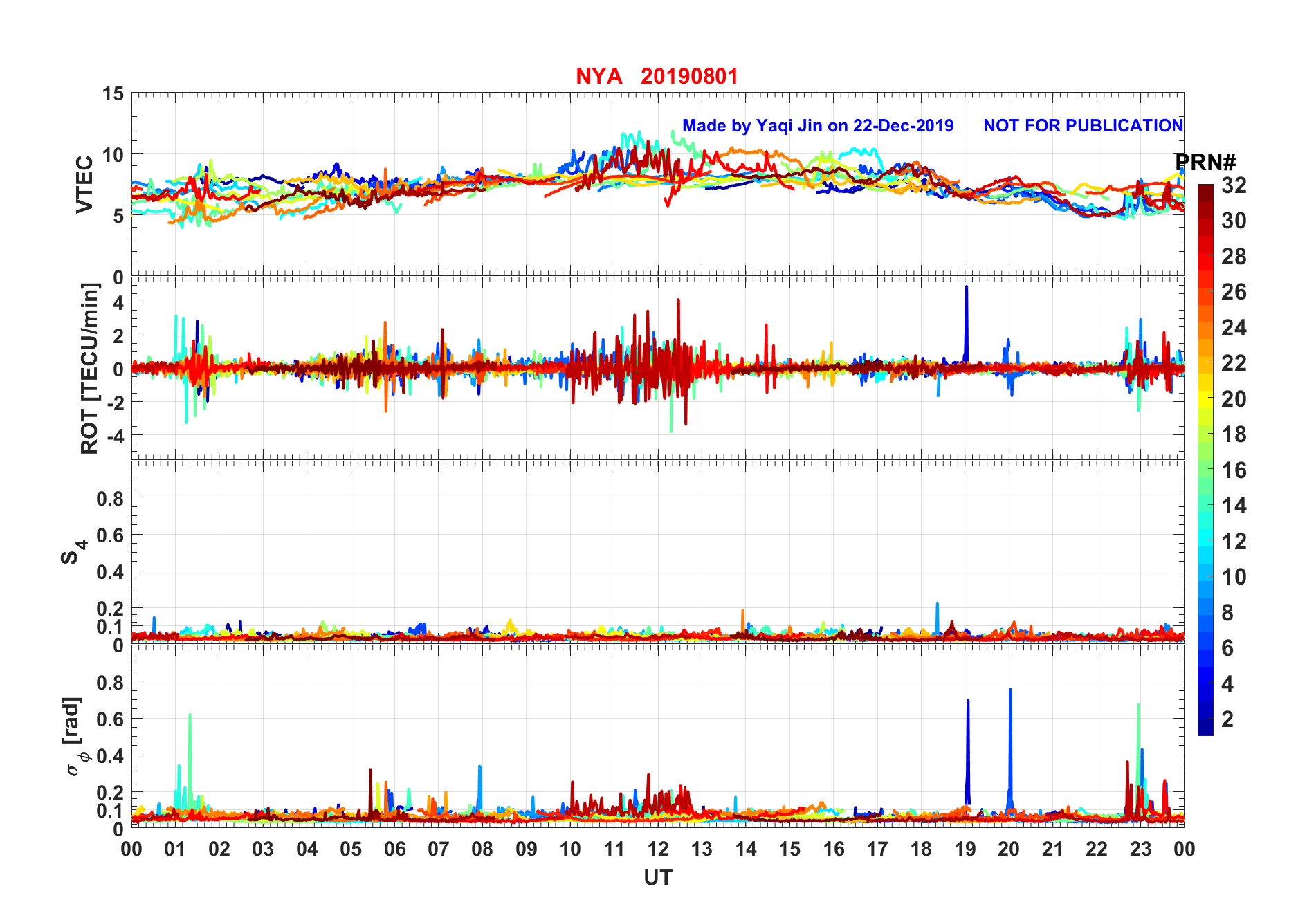Click x-axis hour label "11"
Screen dimensions: 1316x920
[614, 849]
